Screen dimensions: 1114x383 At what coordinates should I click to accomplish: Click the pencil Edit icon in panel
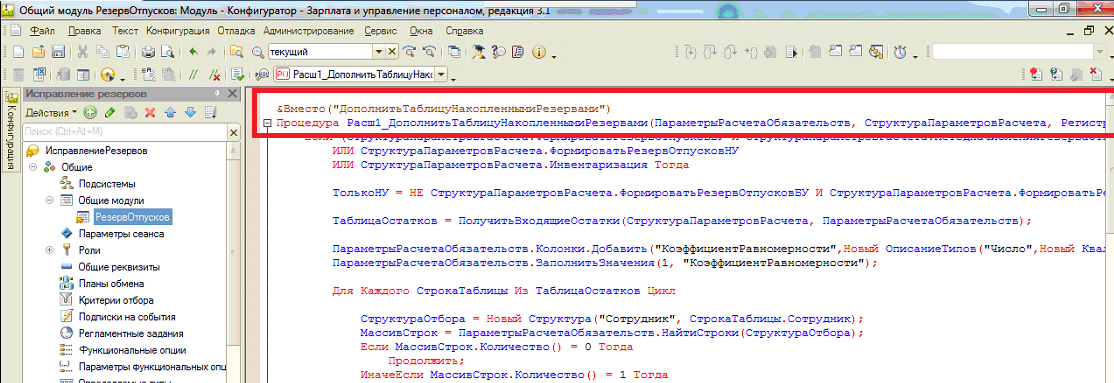pyautogui.click(x=109, y=112)
